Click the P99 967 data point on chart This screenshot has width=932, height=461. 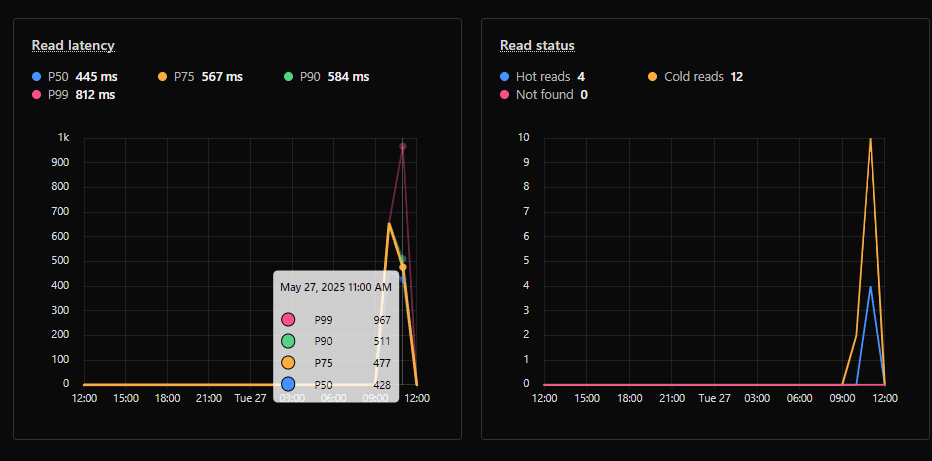pos(402,146)
